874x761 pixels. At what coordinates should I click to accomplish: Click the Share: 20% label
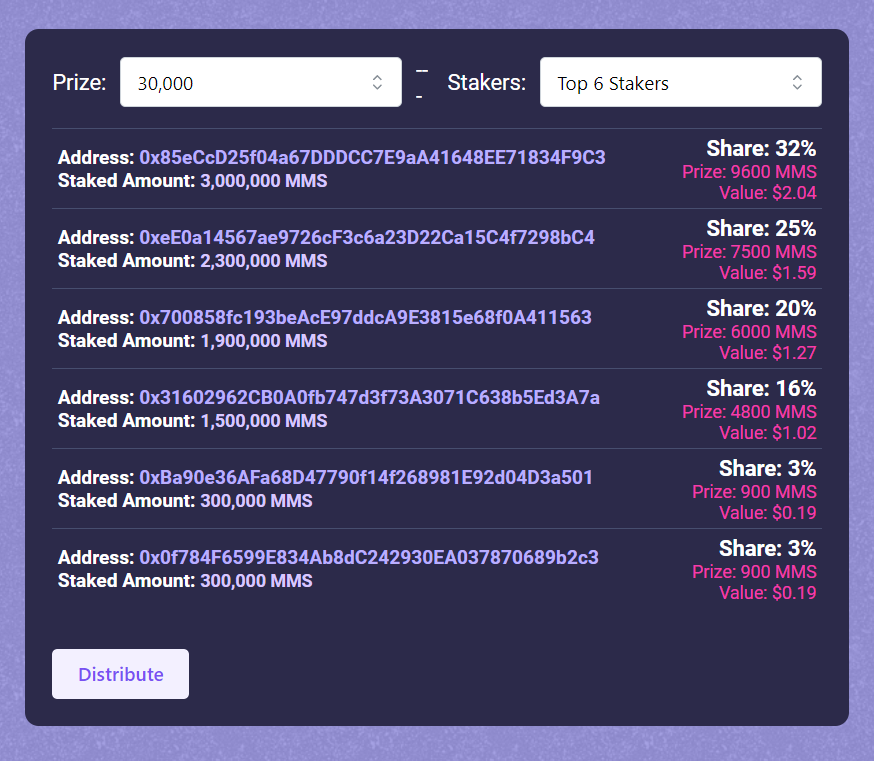click(761, 309)
